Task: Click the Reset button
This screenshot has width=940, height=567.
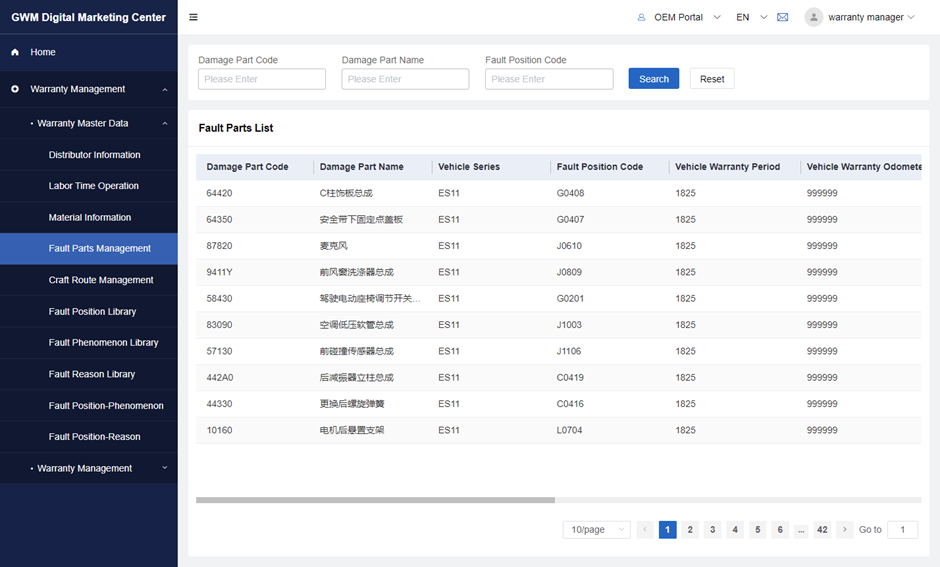Action: pos(712,79)
